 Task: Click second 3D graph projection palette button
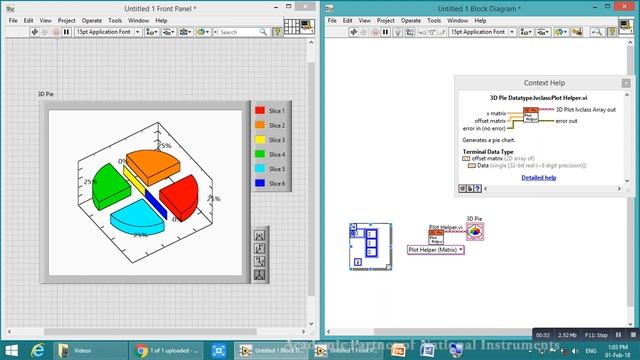tap(260, 249)
